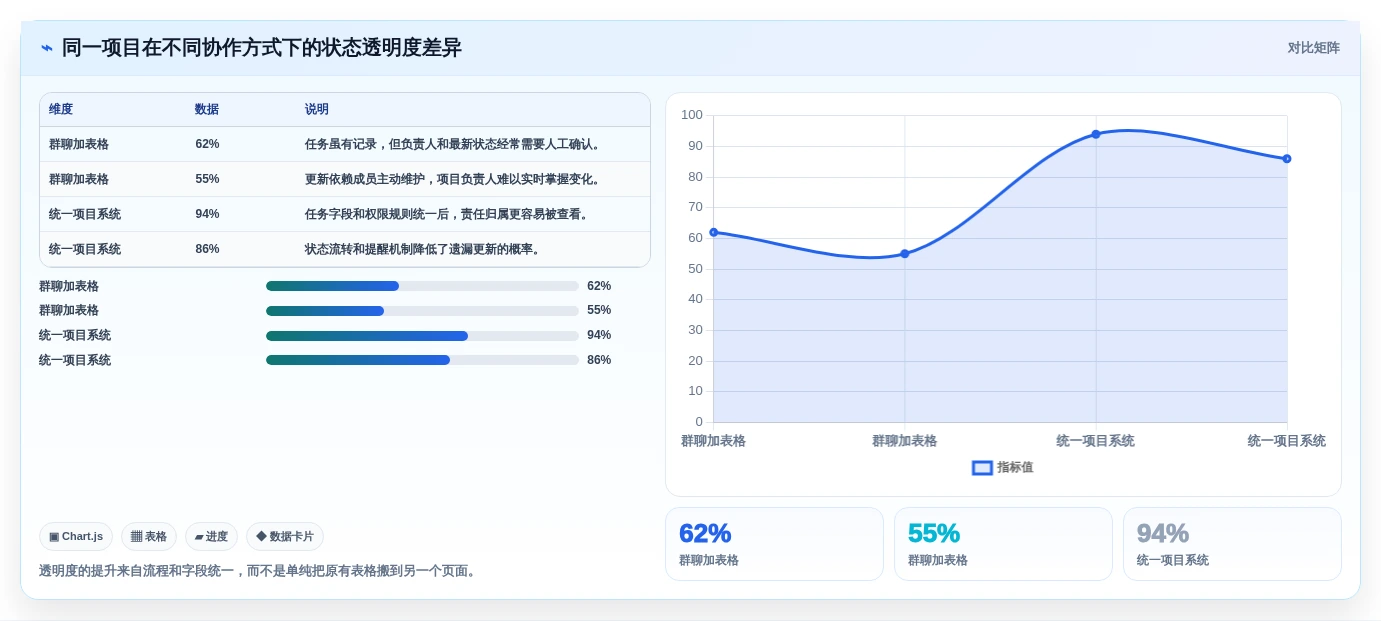Click the 对比矩阵 label in the header
The image size is (1381, 621).
[1313, 48]
